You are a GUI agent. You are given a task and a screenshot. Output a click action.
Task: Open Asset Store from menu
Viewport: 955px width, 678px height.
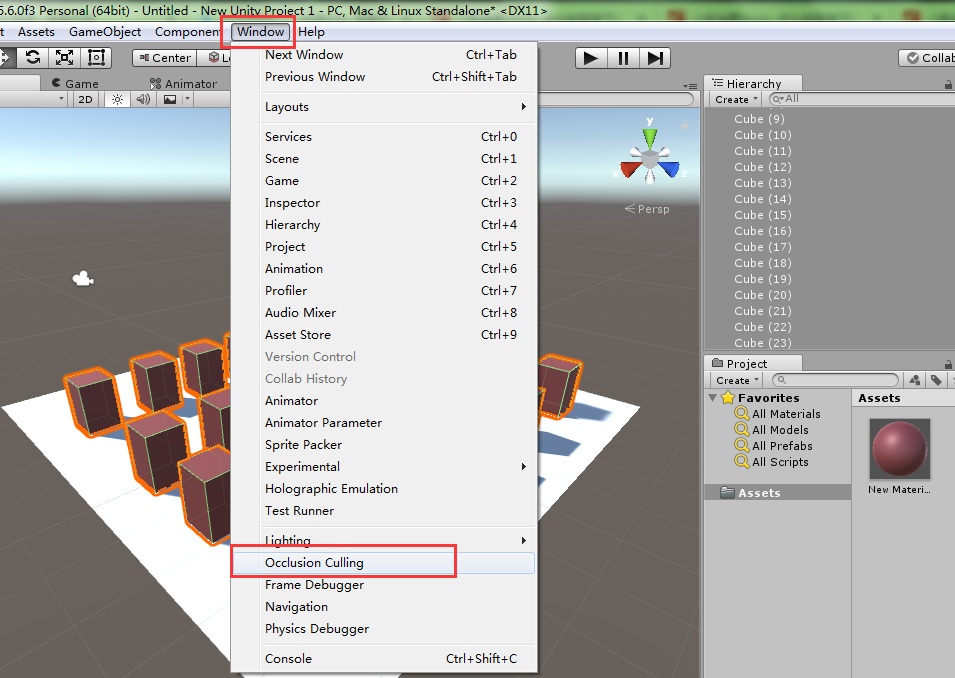click(384, 334)
